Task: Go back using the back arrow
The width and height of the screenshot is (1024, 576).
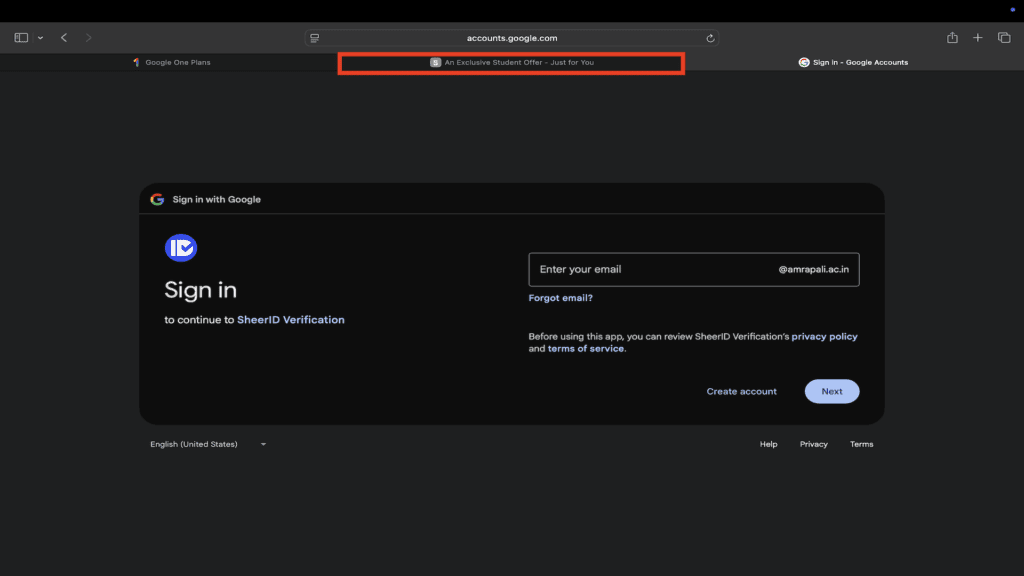Action: click(63, 37)
